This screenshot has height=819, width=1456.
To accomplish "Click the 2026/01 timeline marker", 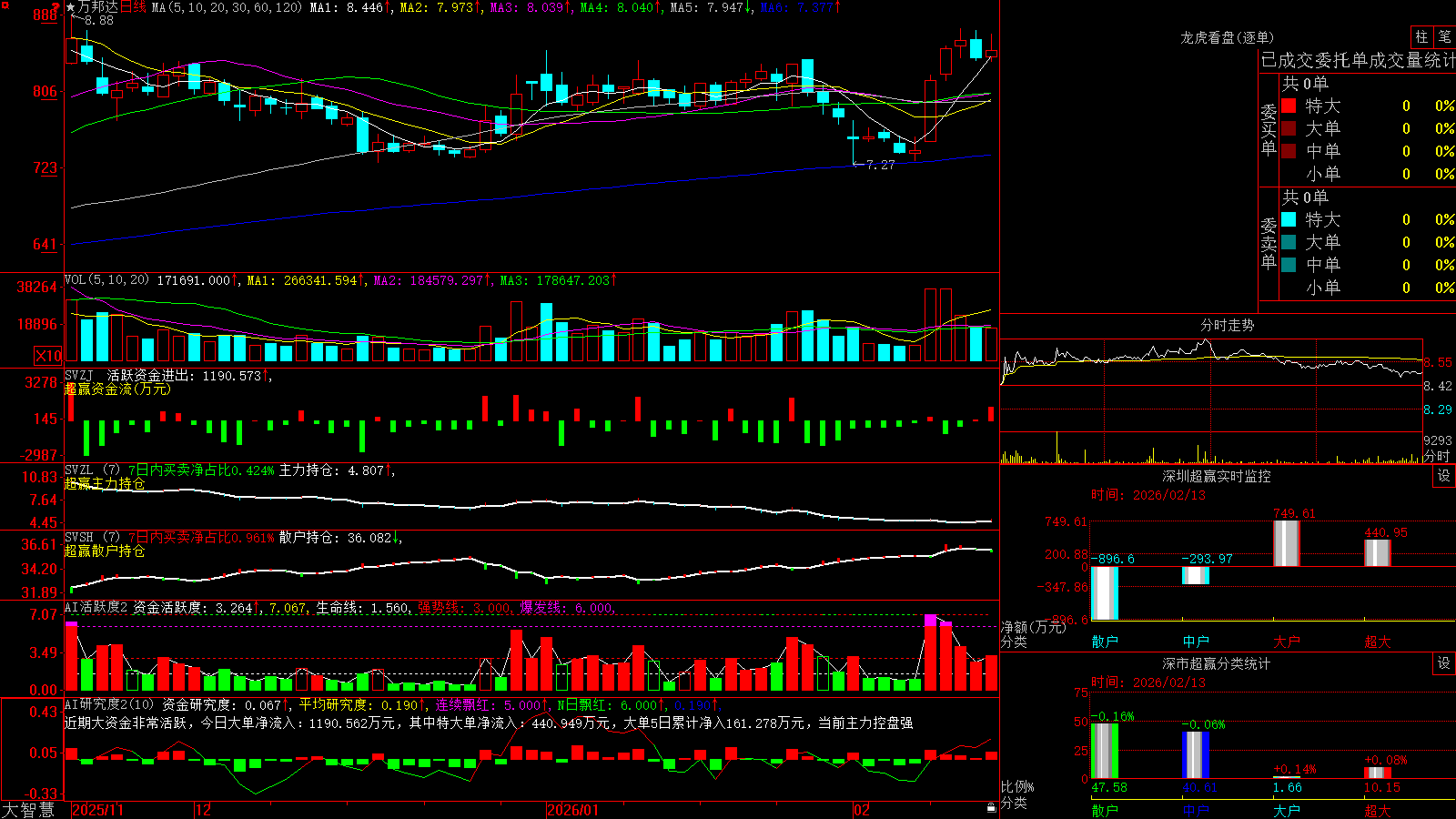I will coord(573,810).
